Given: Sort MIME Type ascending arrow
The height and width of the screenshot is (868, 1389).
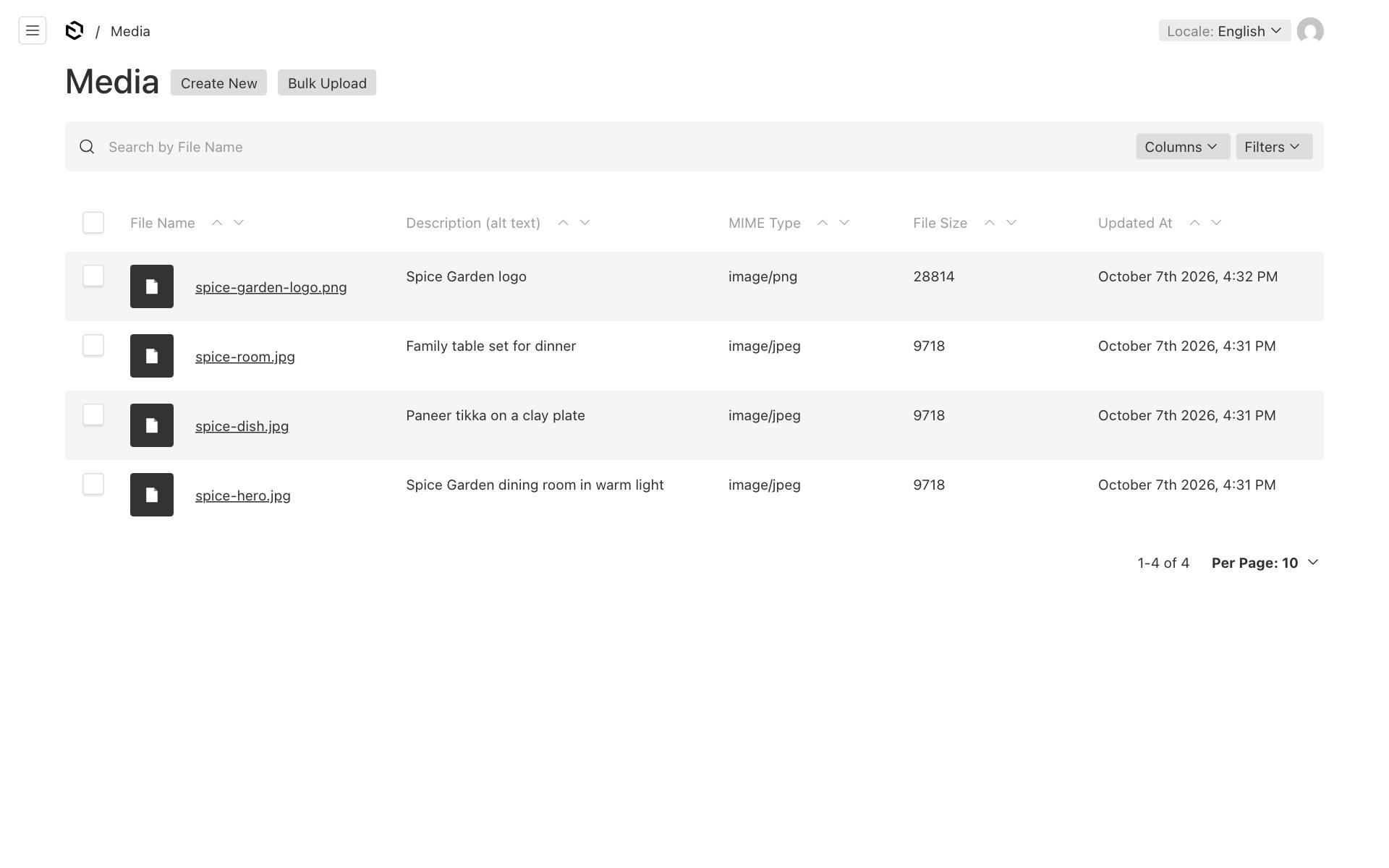Looking at the screenshot, I should point(823,223).
